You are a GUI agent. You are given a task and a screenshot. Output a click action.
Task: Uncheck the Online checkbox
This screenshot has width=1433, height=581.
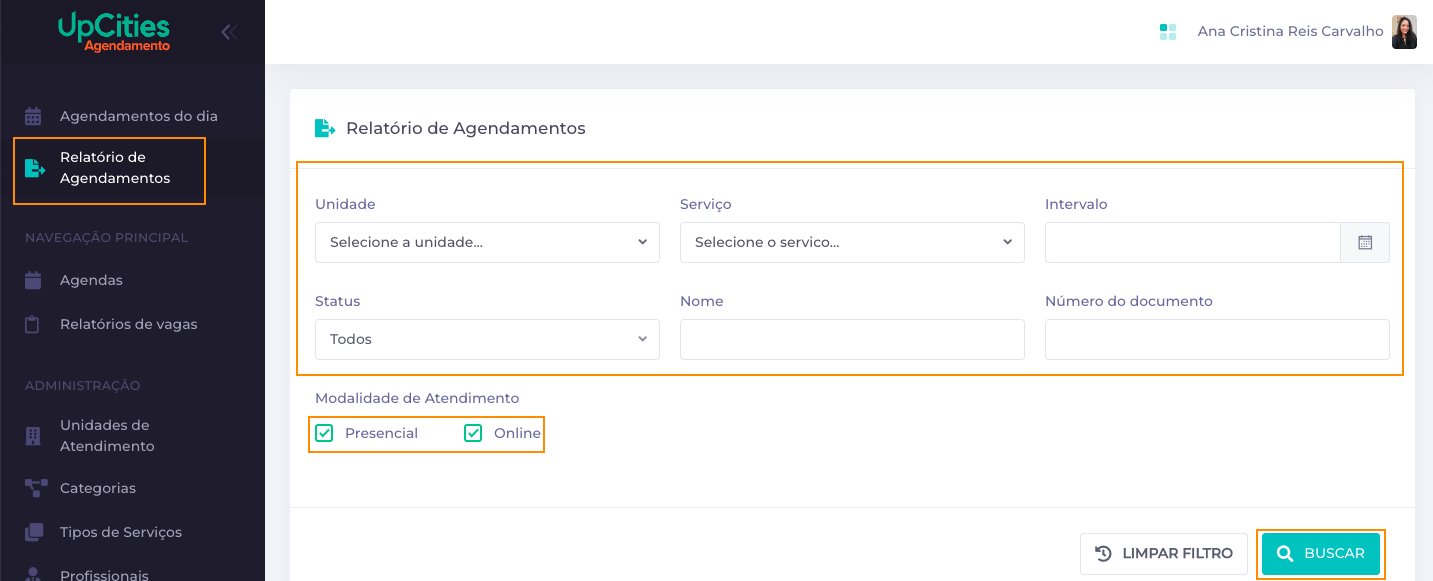point(473,433)
